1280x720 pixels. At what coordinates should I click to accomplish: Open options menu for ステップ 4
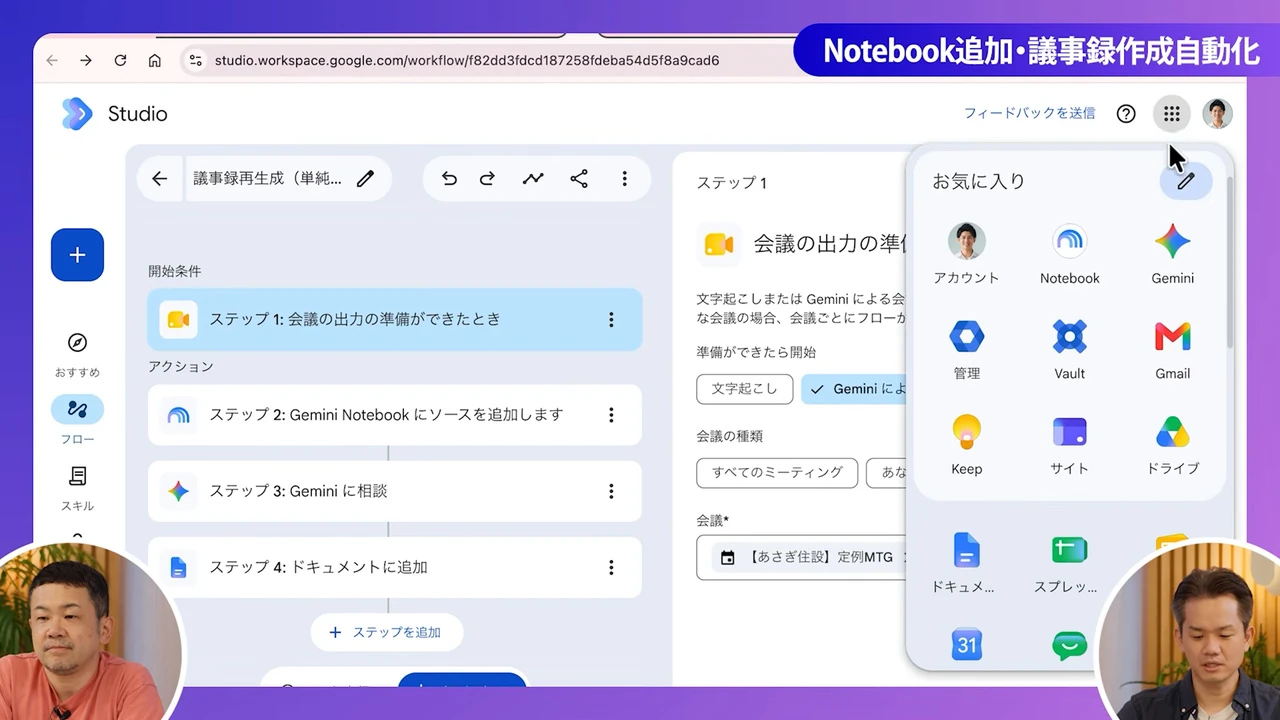pyautogui.click(x=611, y=567)
